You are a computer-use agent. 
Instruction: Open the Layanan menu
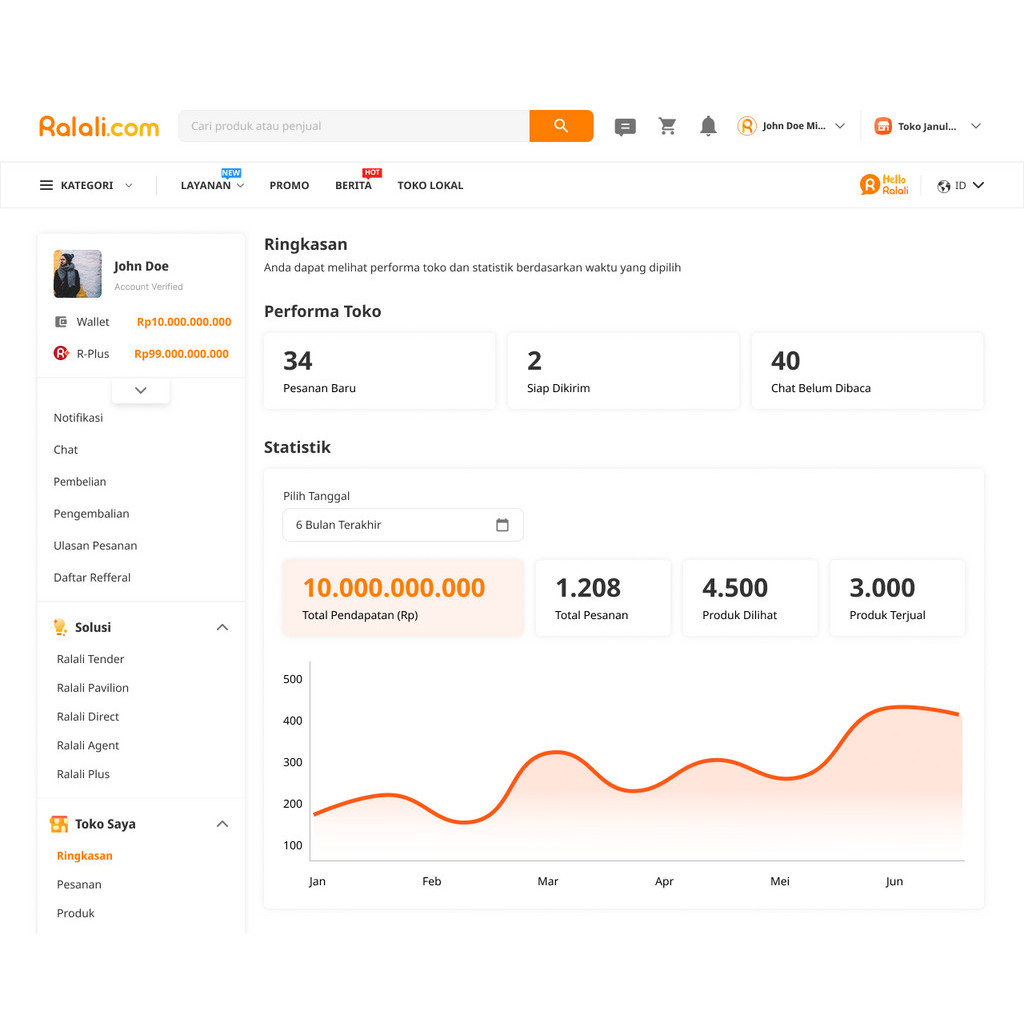pos(212,186)
